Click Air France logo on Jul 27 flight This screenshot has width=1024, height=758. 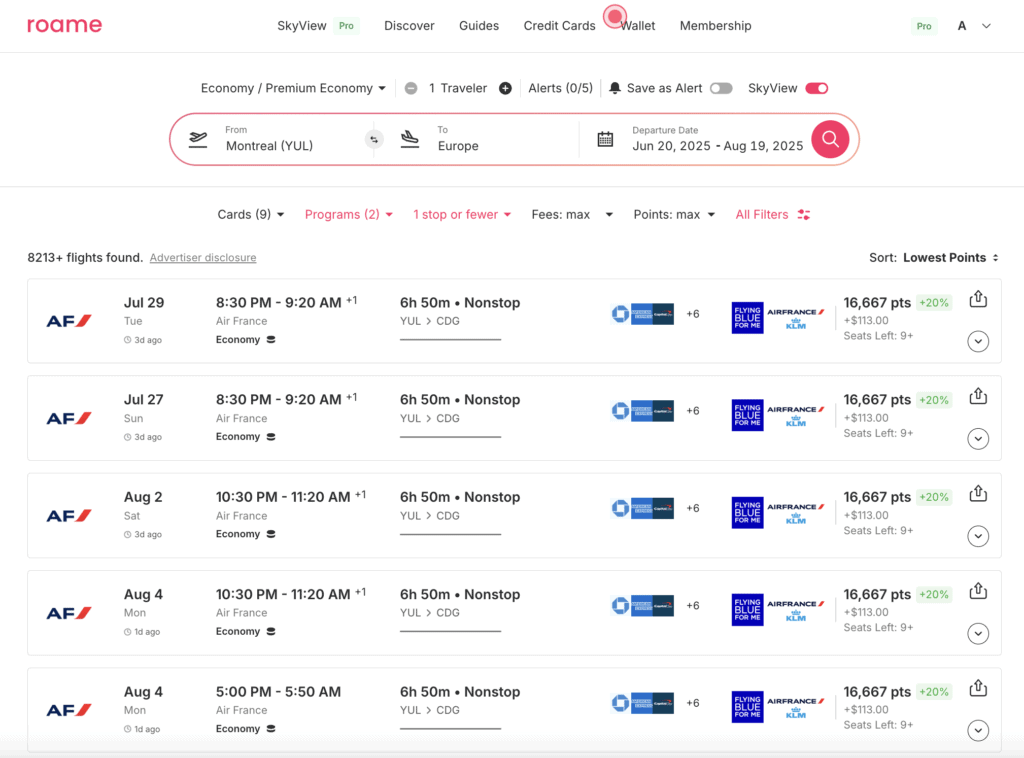69,418
